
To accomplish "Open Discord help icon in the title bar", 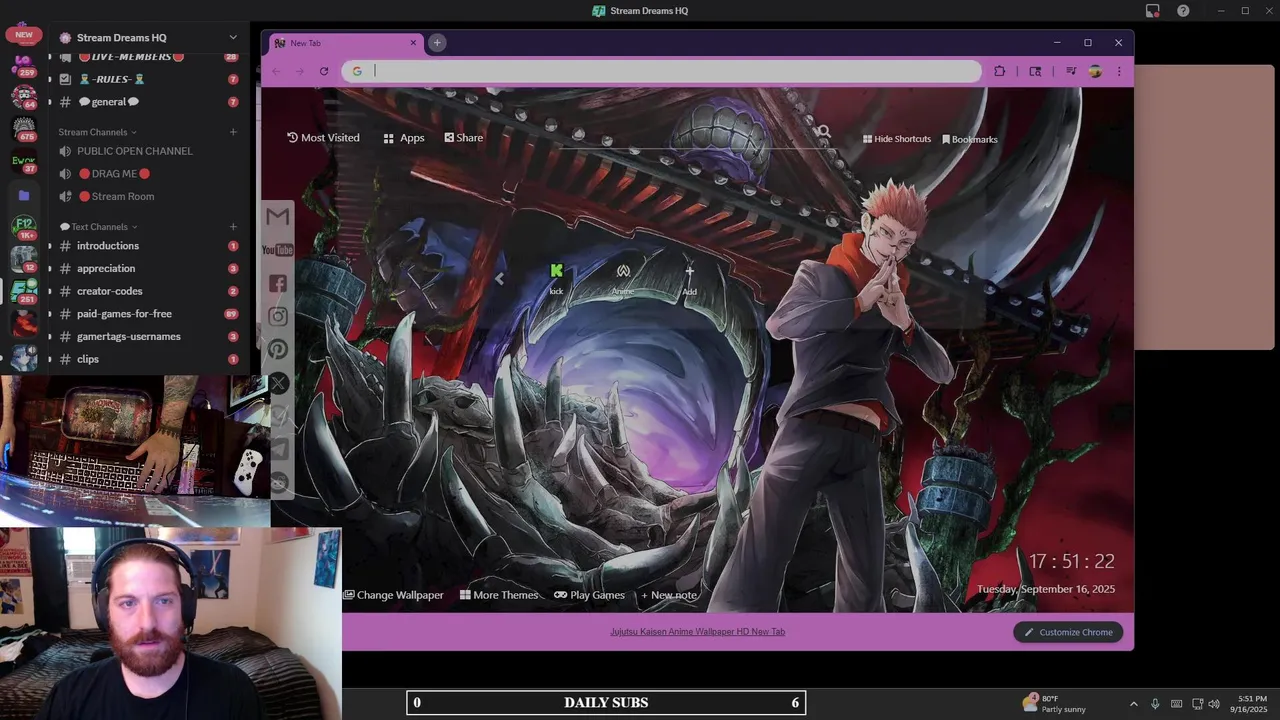I will 1184,11.
